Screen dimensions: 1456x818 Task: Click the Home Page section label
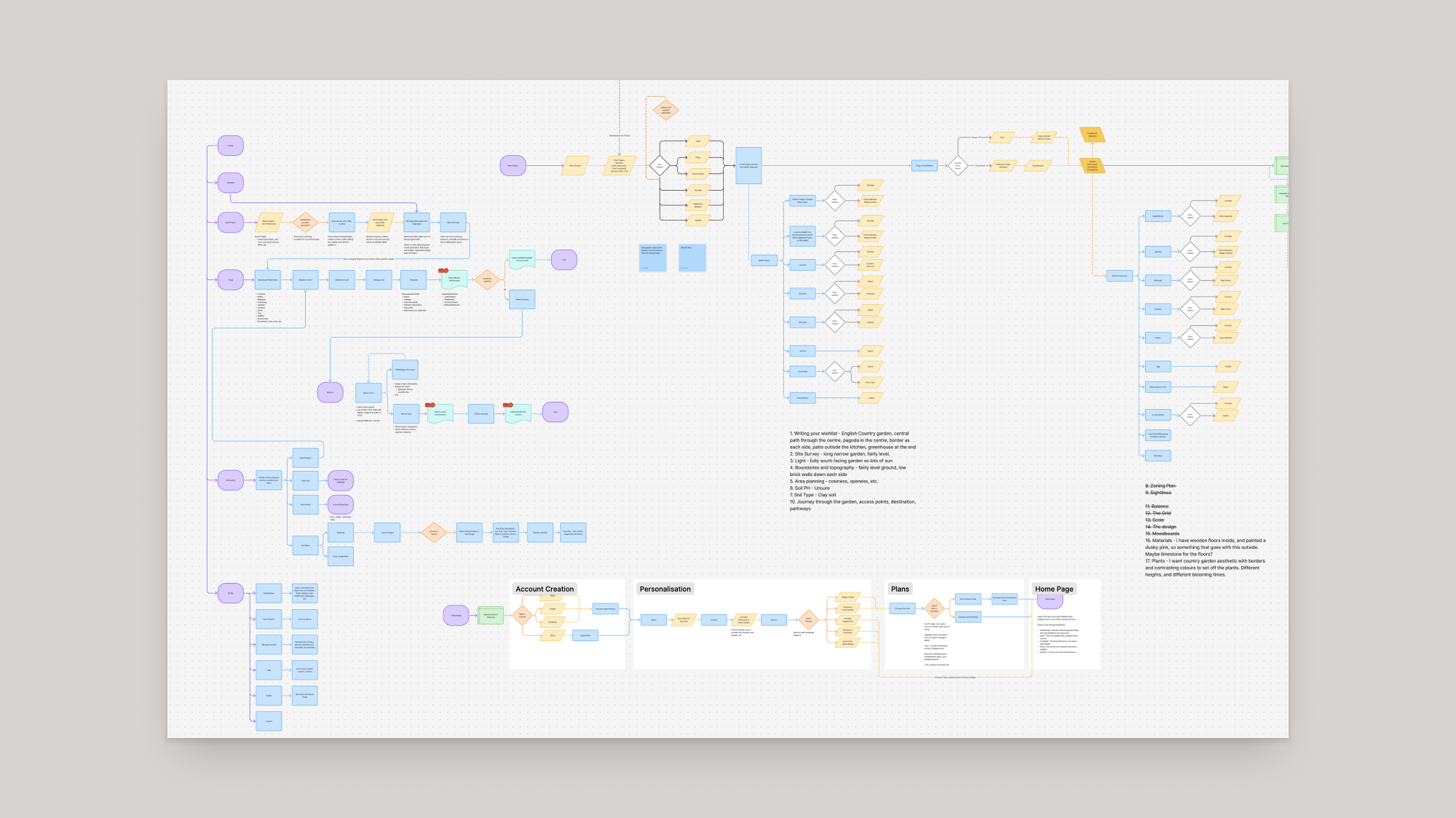[x=1054, y=589]
